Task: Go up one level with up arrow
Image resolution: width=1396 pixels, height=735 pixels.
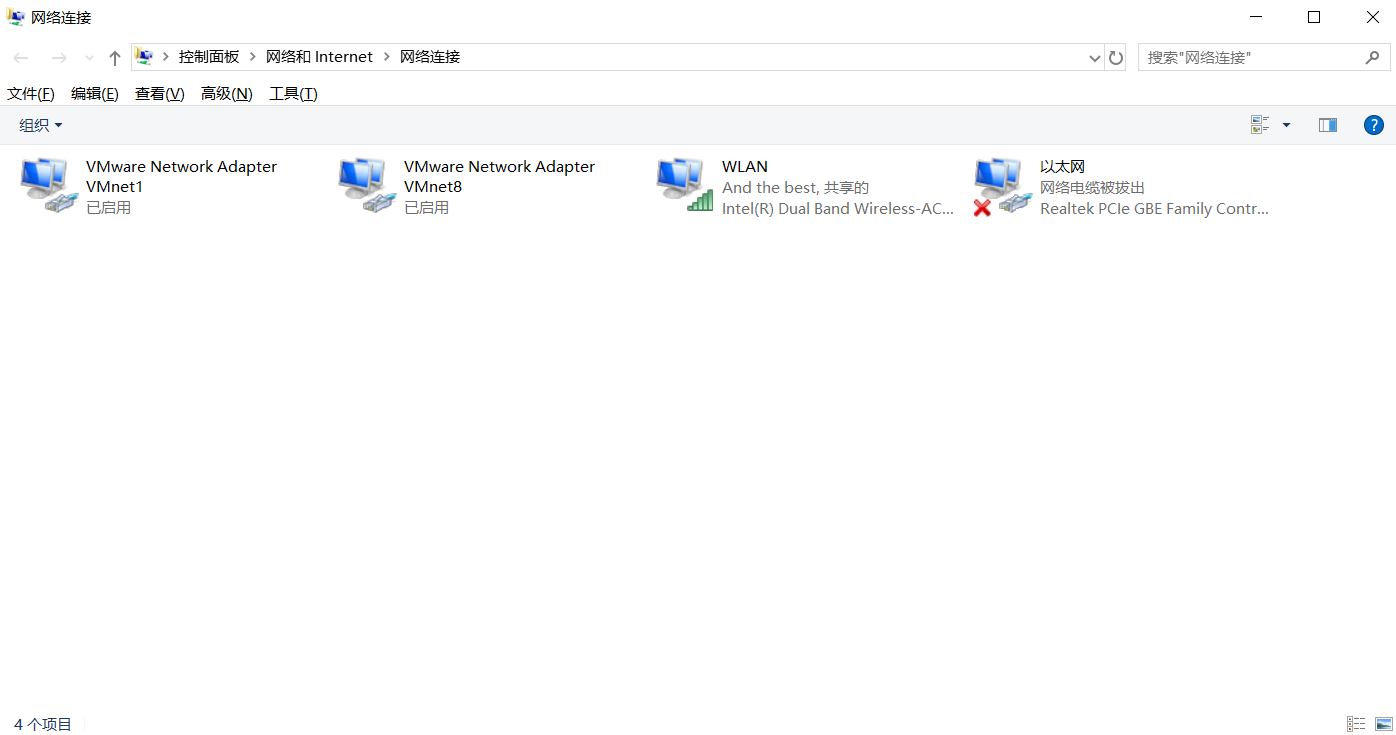Action: pos(115,58)
